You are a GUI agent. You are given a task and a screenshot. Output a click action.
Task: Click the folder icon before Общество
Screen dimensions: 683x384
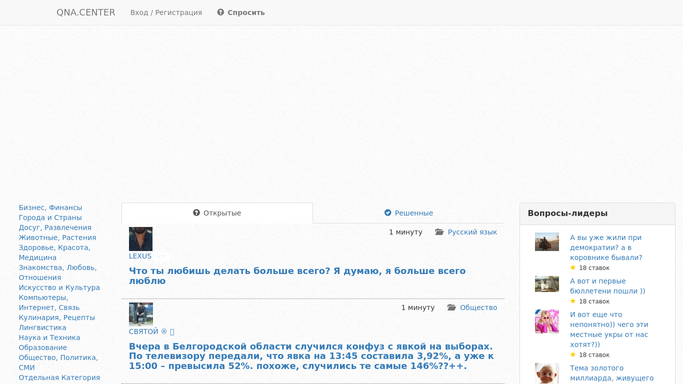(x=451, y=307)
